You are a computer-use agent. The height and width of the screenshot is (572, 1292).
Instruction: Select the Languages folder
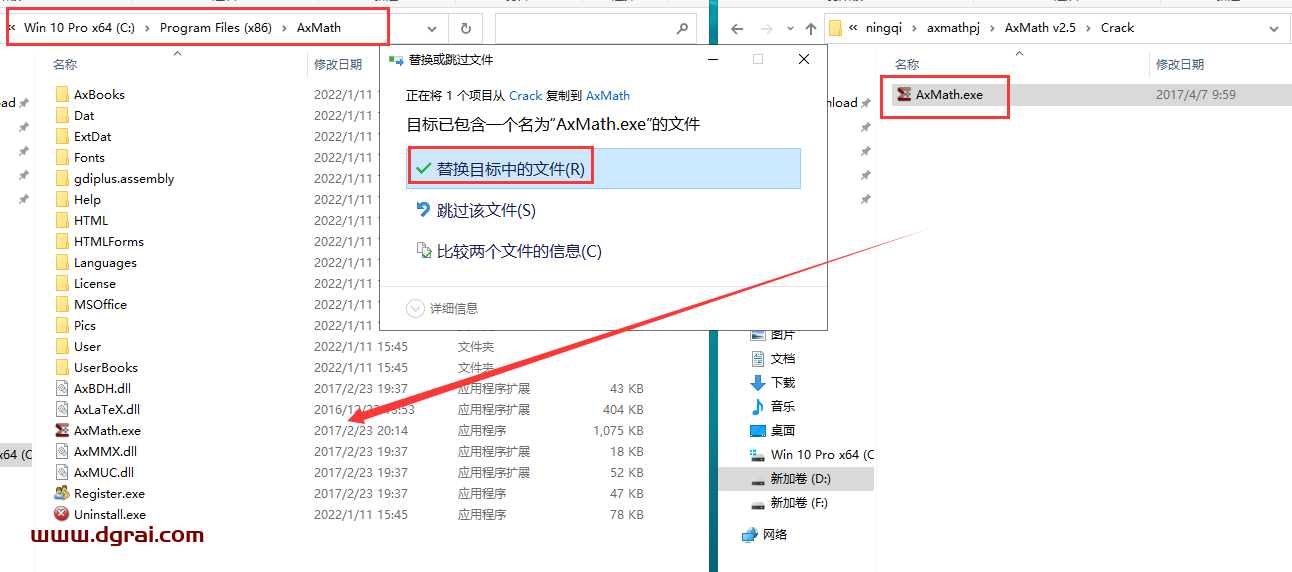point(105,262)
